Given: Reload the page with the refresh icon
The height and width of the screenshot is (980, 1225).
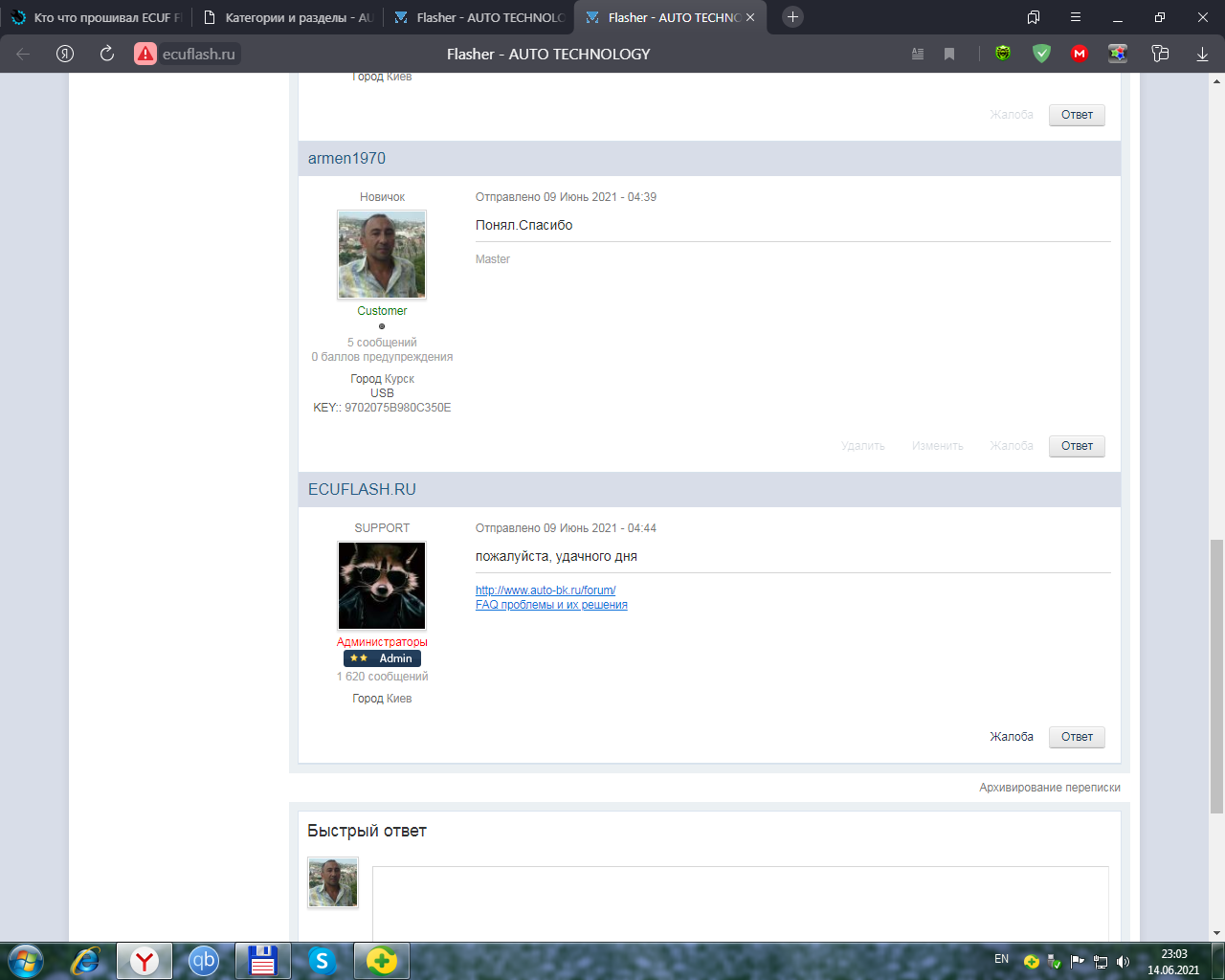Looking at the screenshot, I should pyautogui.click(x=107, y=54).
